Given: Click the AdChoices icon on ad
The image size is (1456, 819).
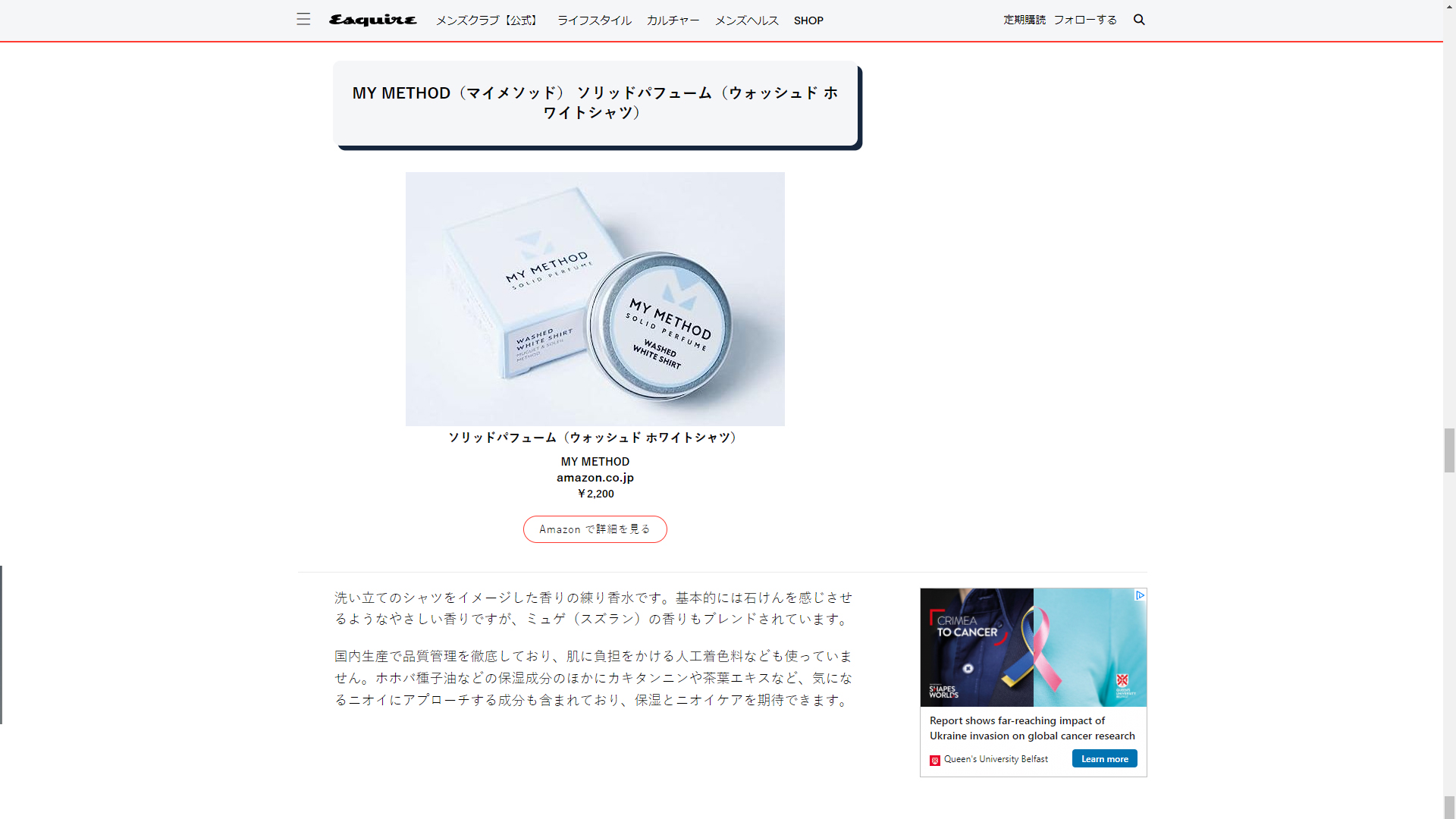Looking at the screenshot, I should [1140, 595].
